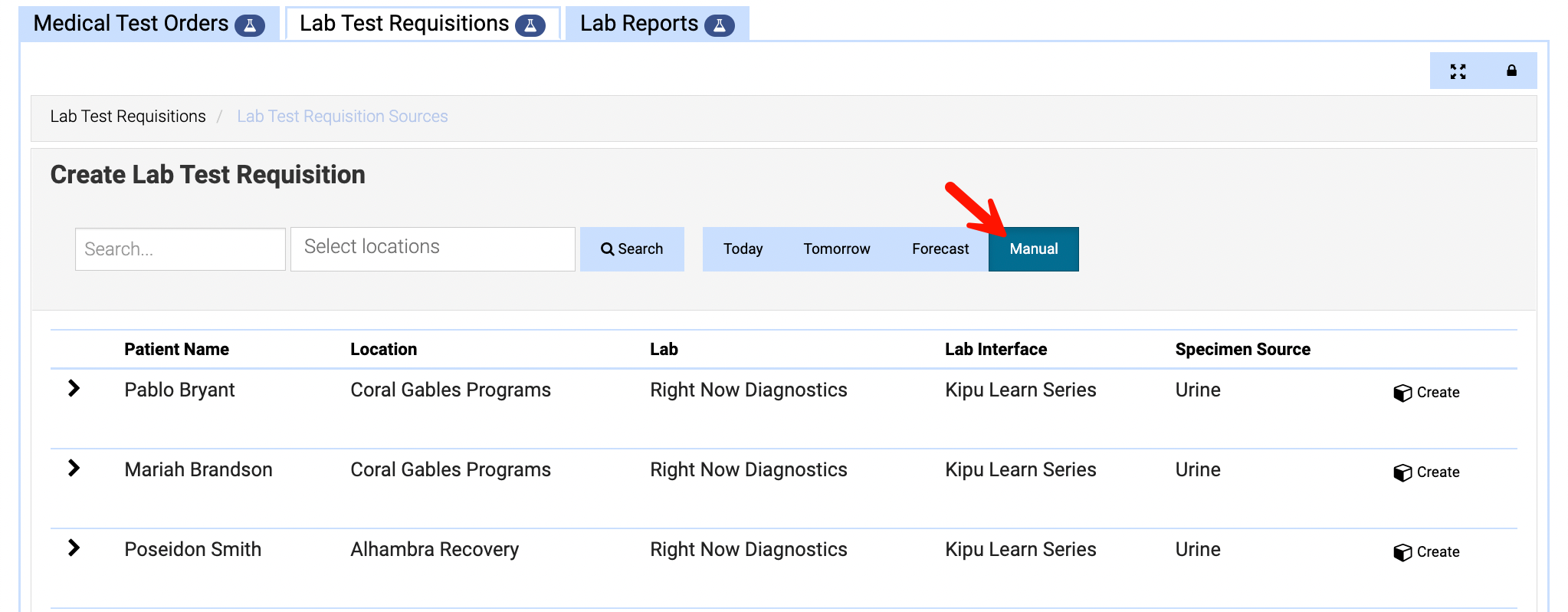
Task: Switch to the Tomorrow filter
Action: [x=836, y=249]
